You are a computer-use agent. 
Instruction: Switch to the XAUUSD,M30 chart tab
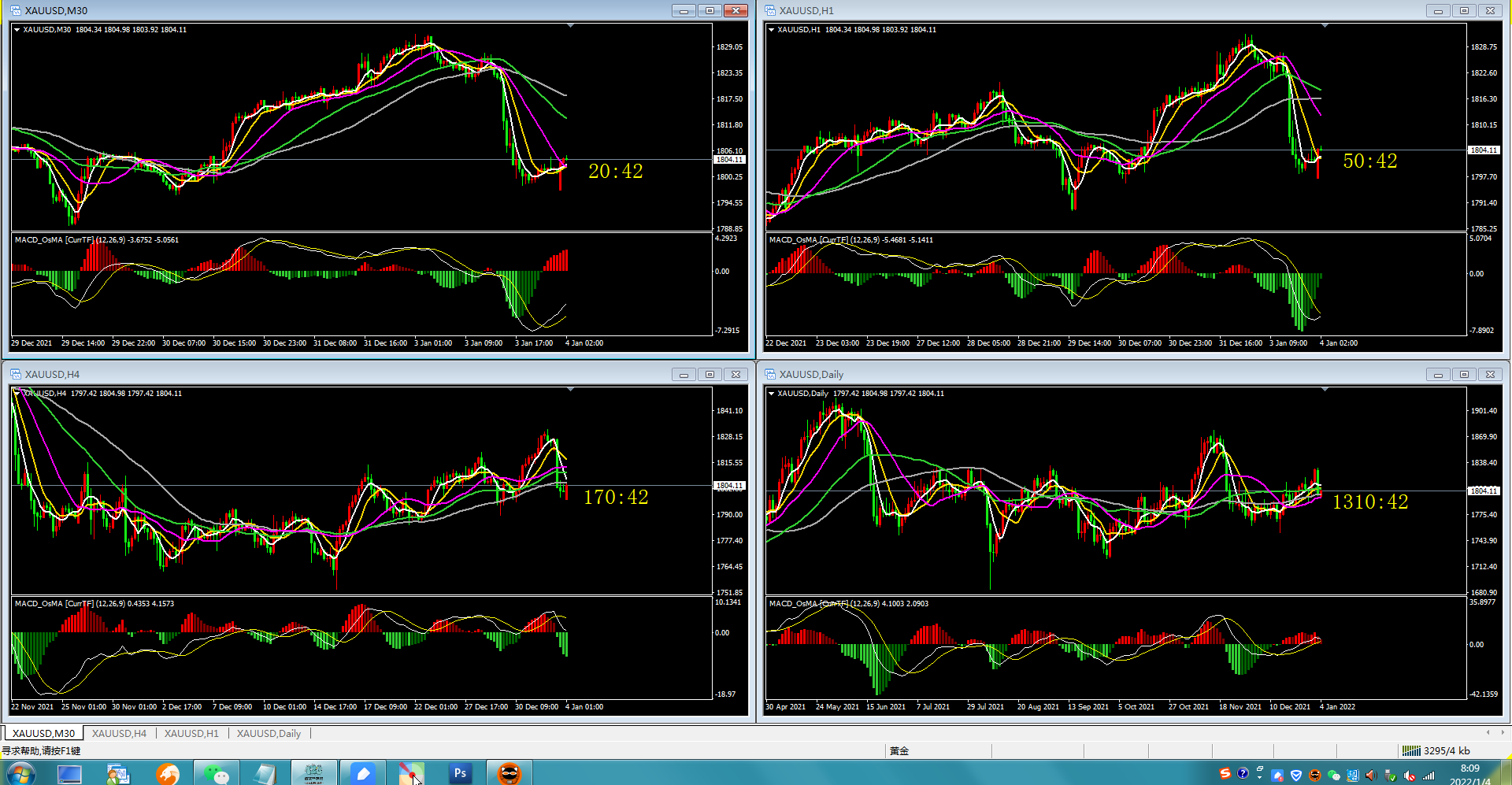(43, 733)
